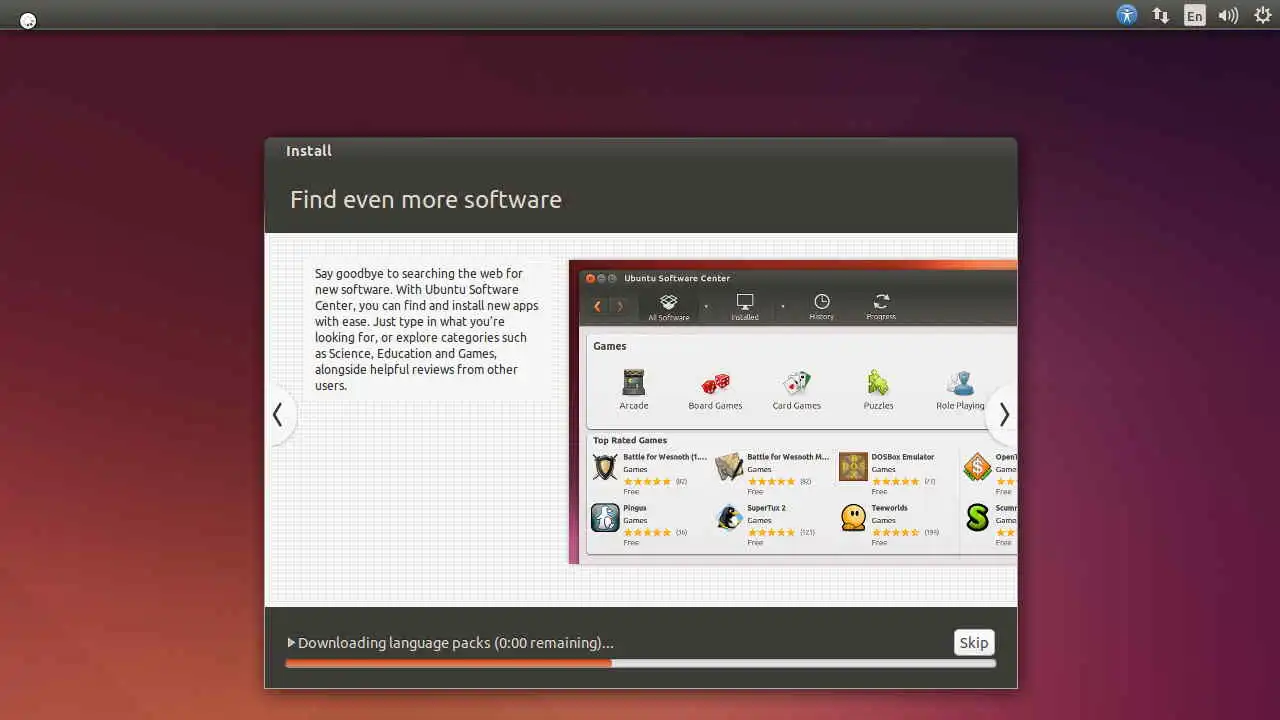Click the SuperTux 2 penguin icon
This screenshot has height=720, width=1280.
[x=729, y=518]
